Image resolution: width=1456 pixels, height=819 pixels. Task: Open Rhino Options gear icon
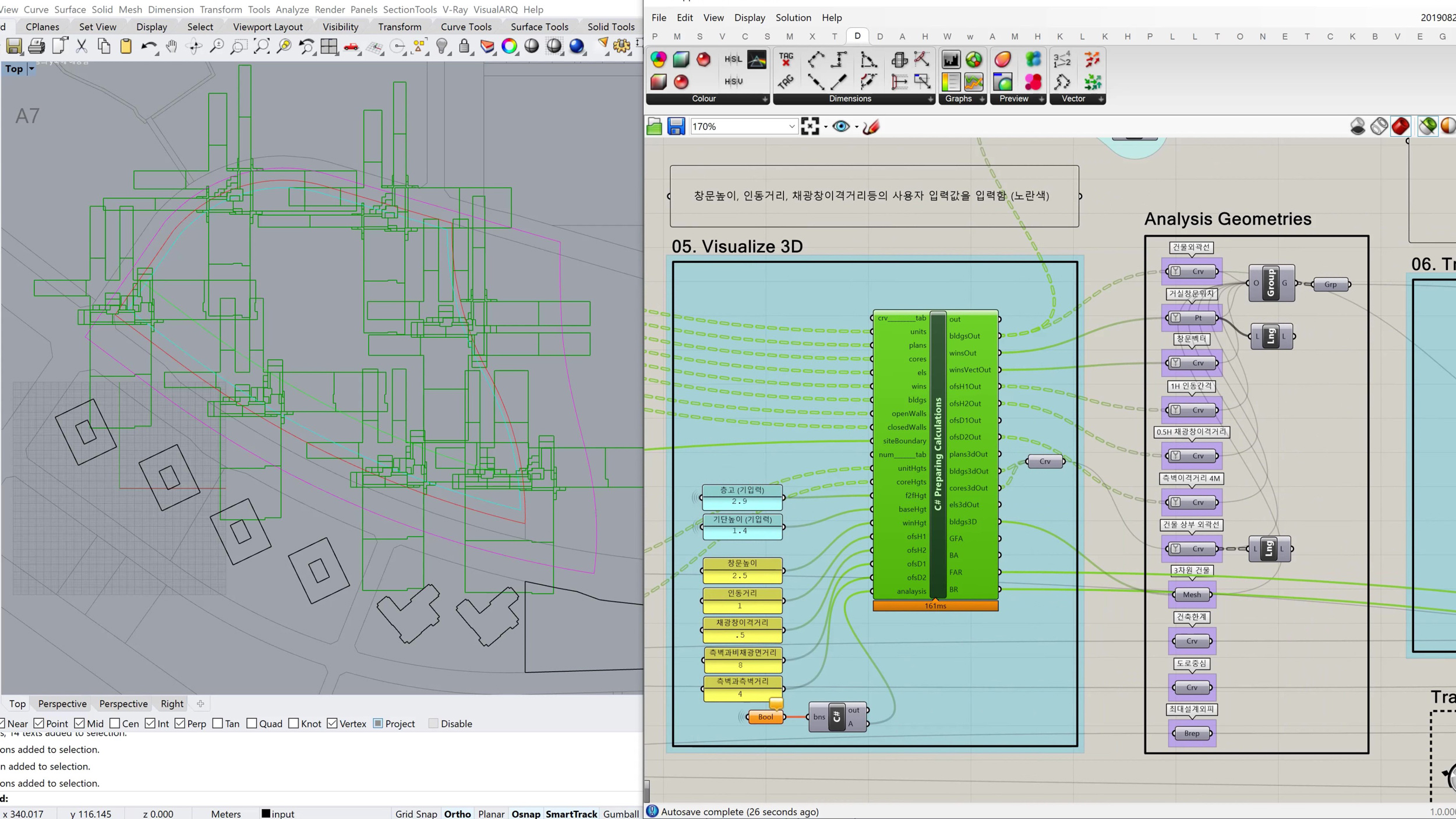pyautogui.click(x=622, y=46)
